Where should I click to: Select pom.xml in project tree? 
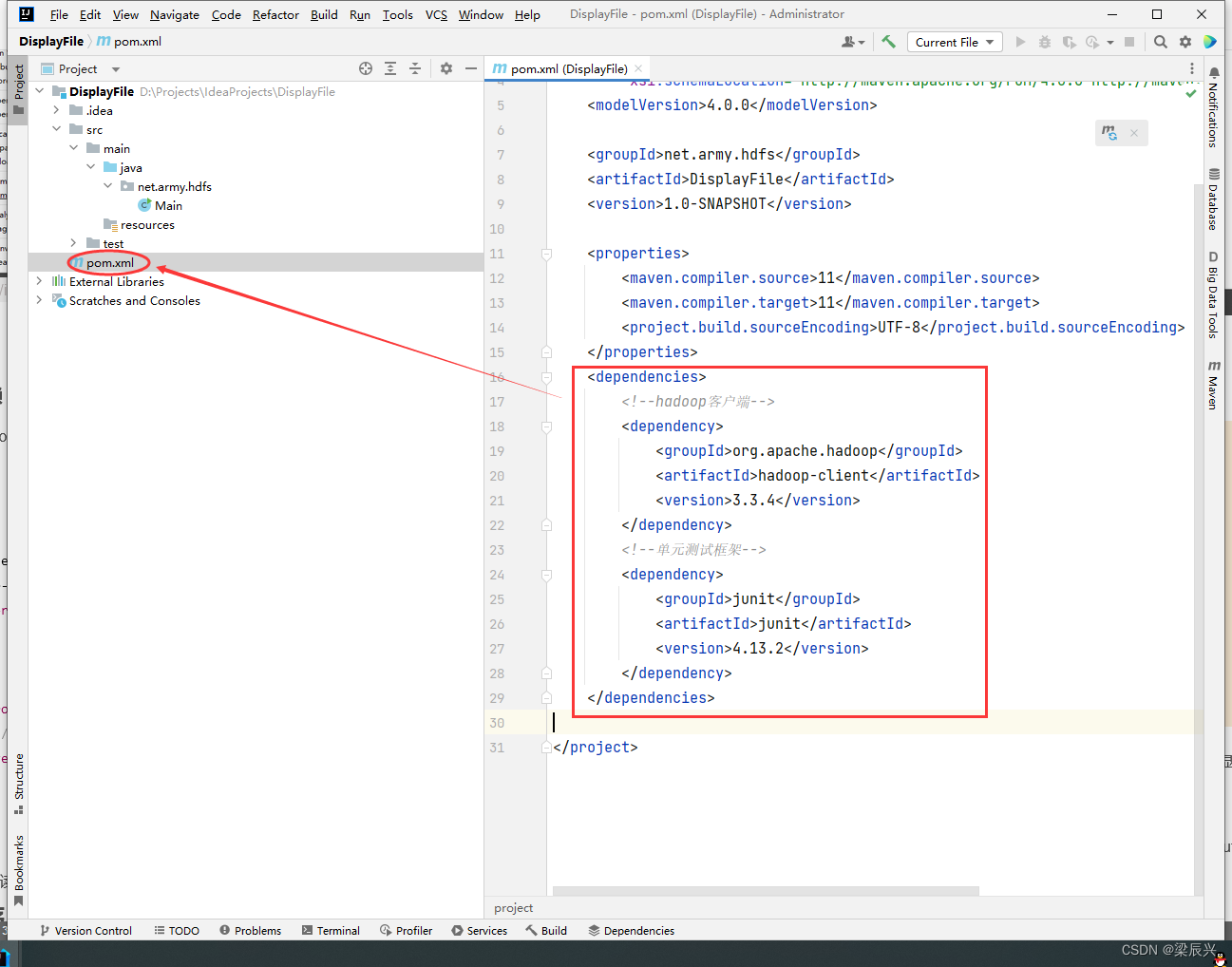(x=110, y=262)
